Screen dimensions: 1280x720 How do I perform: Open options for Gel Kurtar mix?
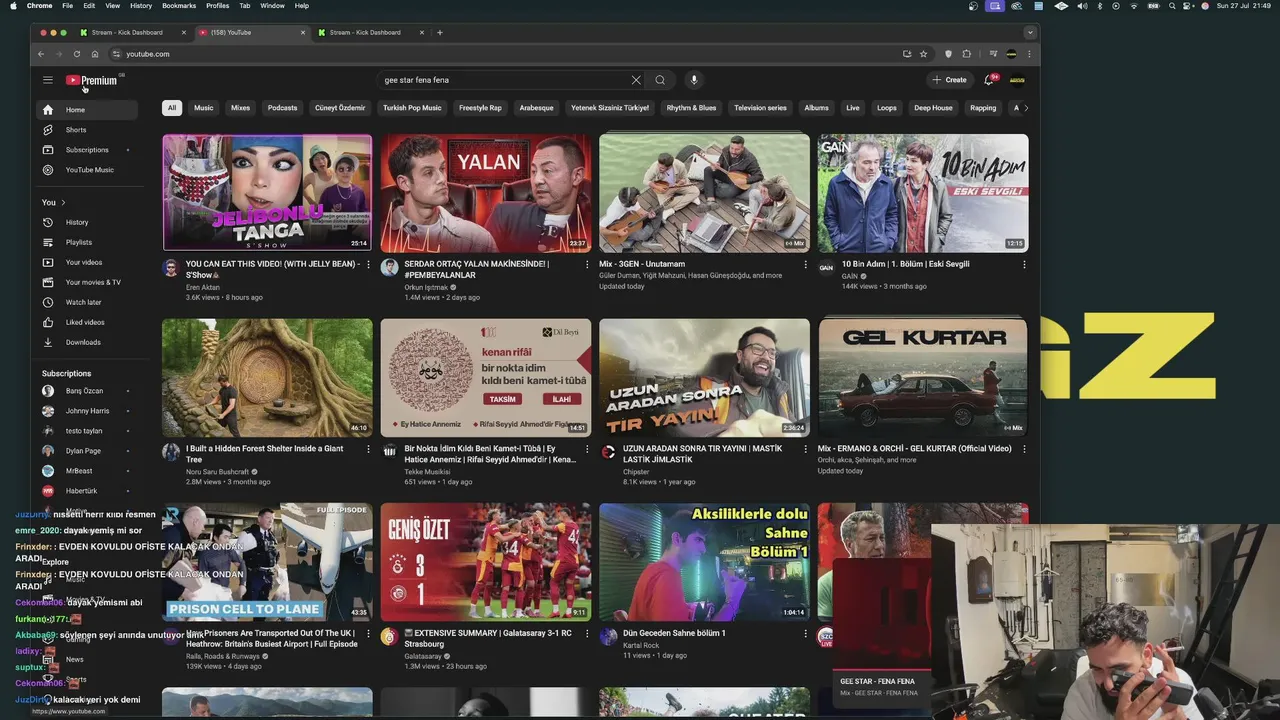click(x=1024, y=449)
